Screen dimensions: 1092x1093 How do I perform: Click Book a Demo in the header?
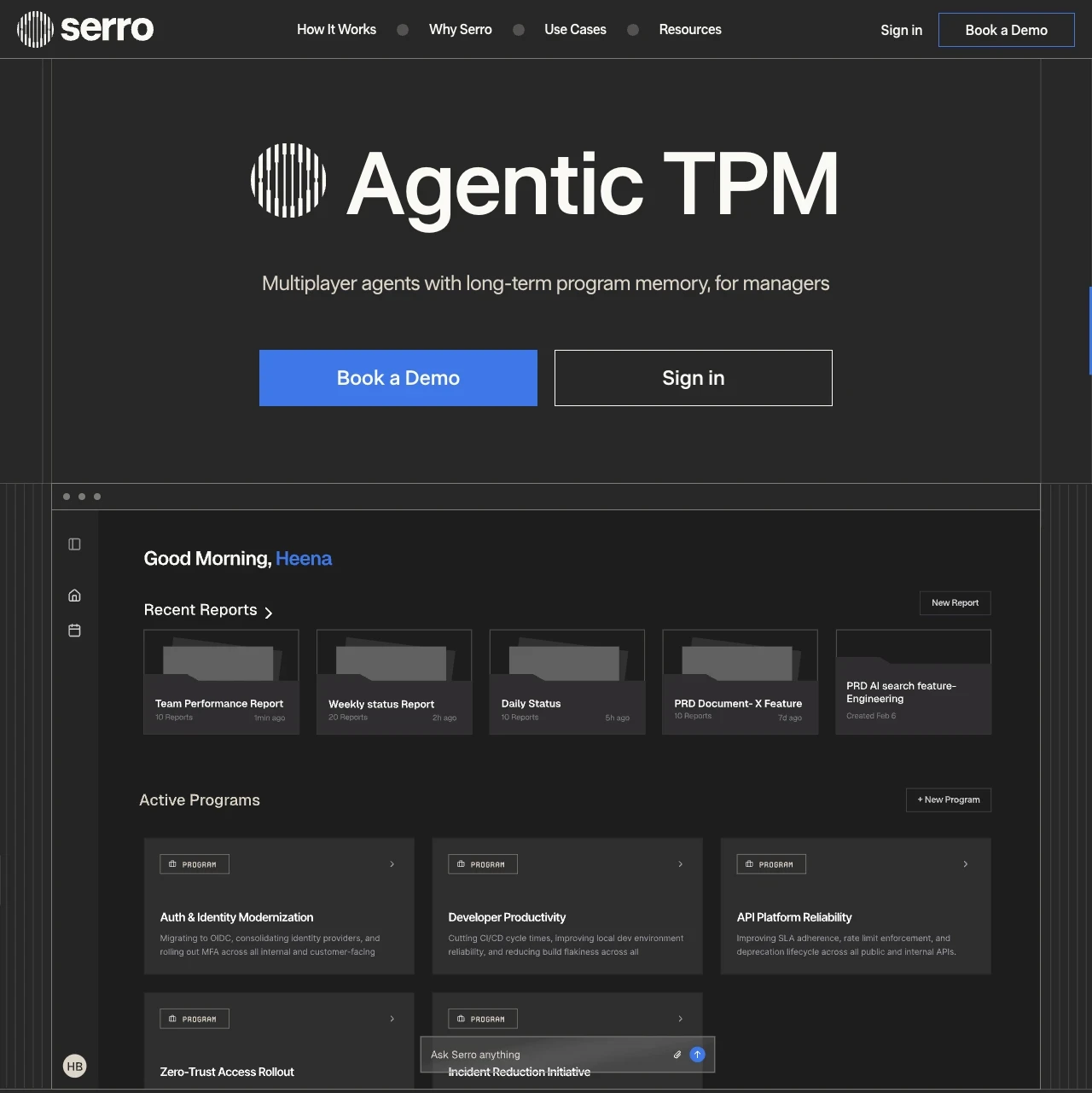(1007, 30)
